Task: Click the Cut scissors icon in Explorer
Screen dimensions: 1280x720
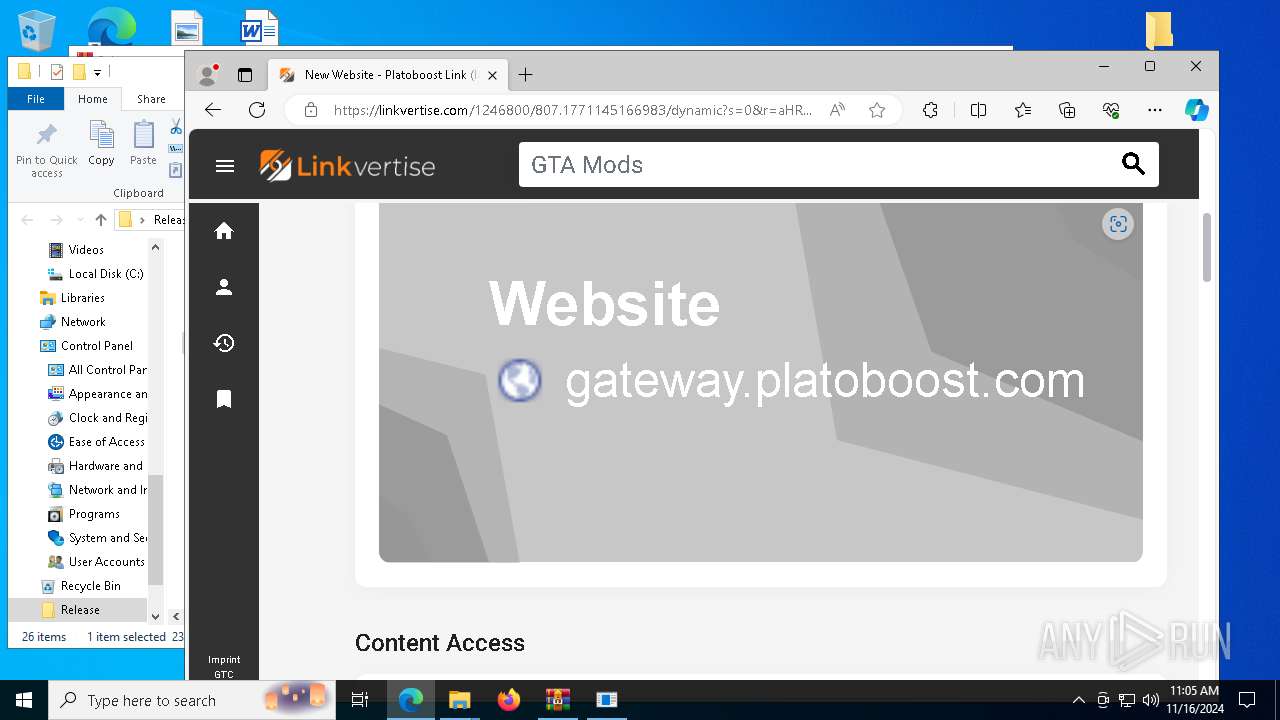Action: click(x=176, y=127)
